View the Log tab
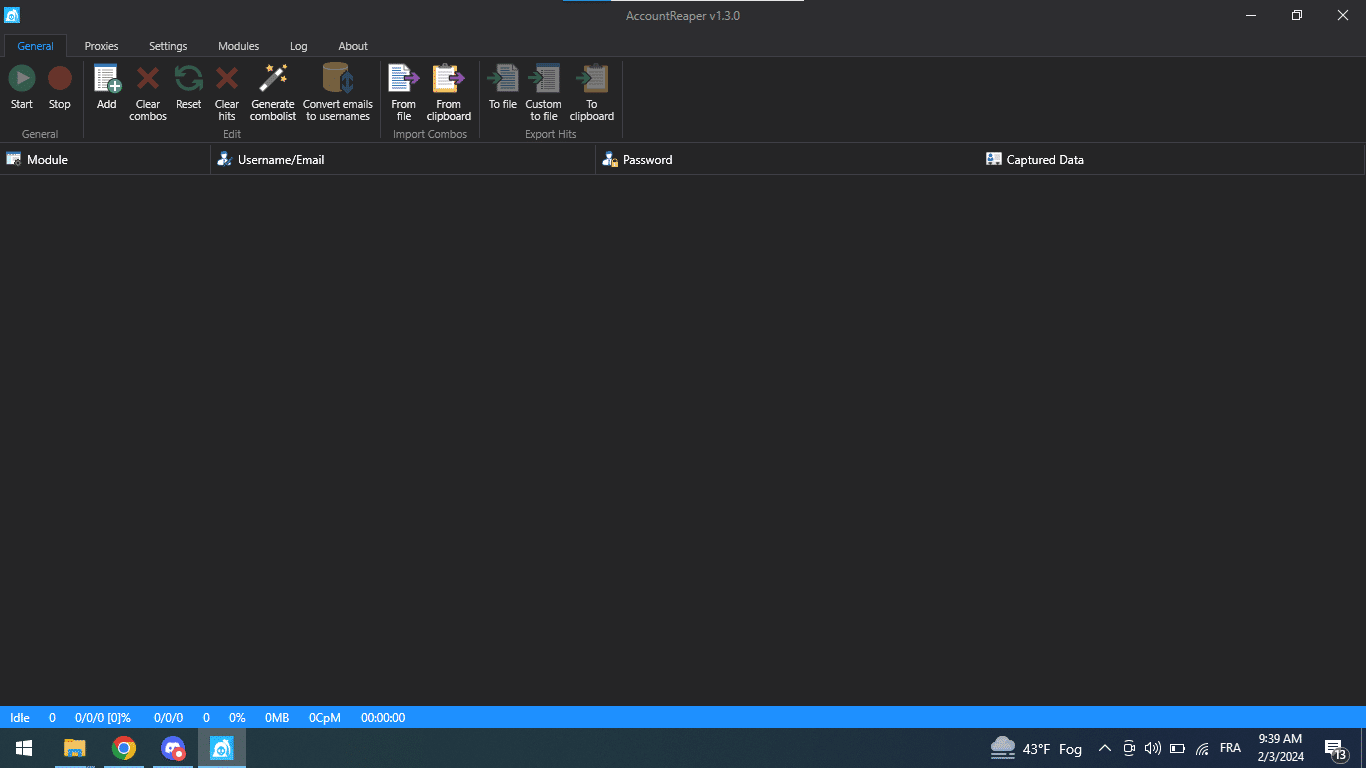The image size is (1366, 768). pyautogui.click(x=298, y=46)
